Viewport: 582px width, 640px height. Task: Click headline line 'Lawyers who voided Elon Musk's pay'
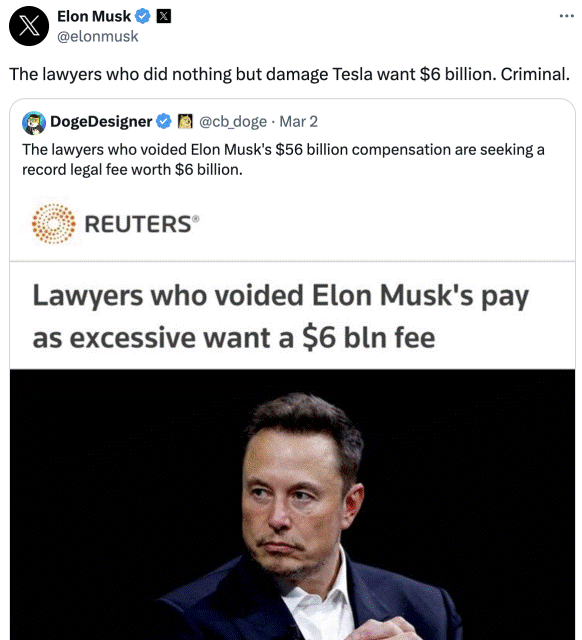coord(280,296)
